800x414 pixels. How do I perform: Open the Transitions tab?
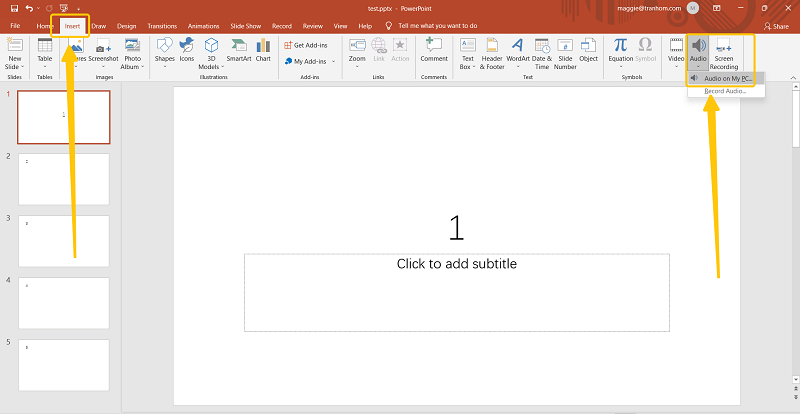161,25
